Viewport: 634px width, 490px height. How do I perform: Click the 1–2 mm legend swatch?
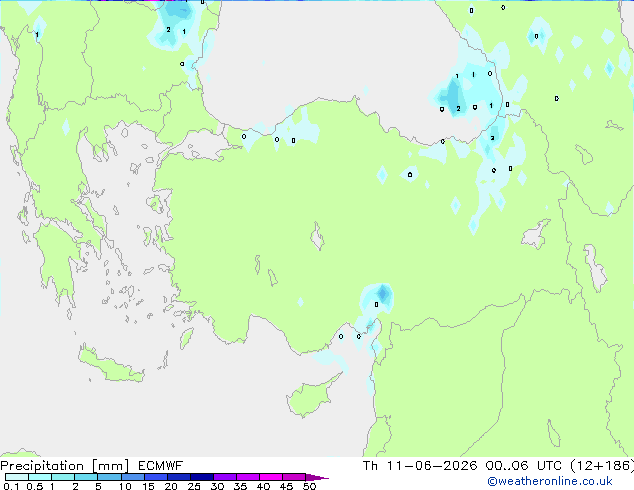(63, 477)
